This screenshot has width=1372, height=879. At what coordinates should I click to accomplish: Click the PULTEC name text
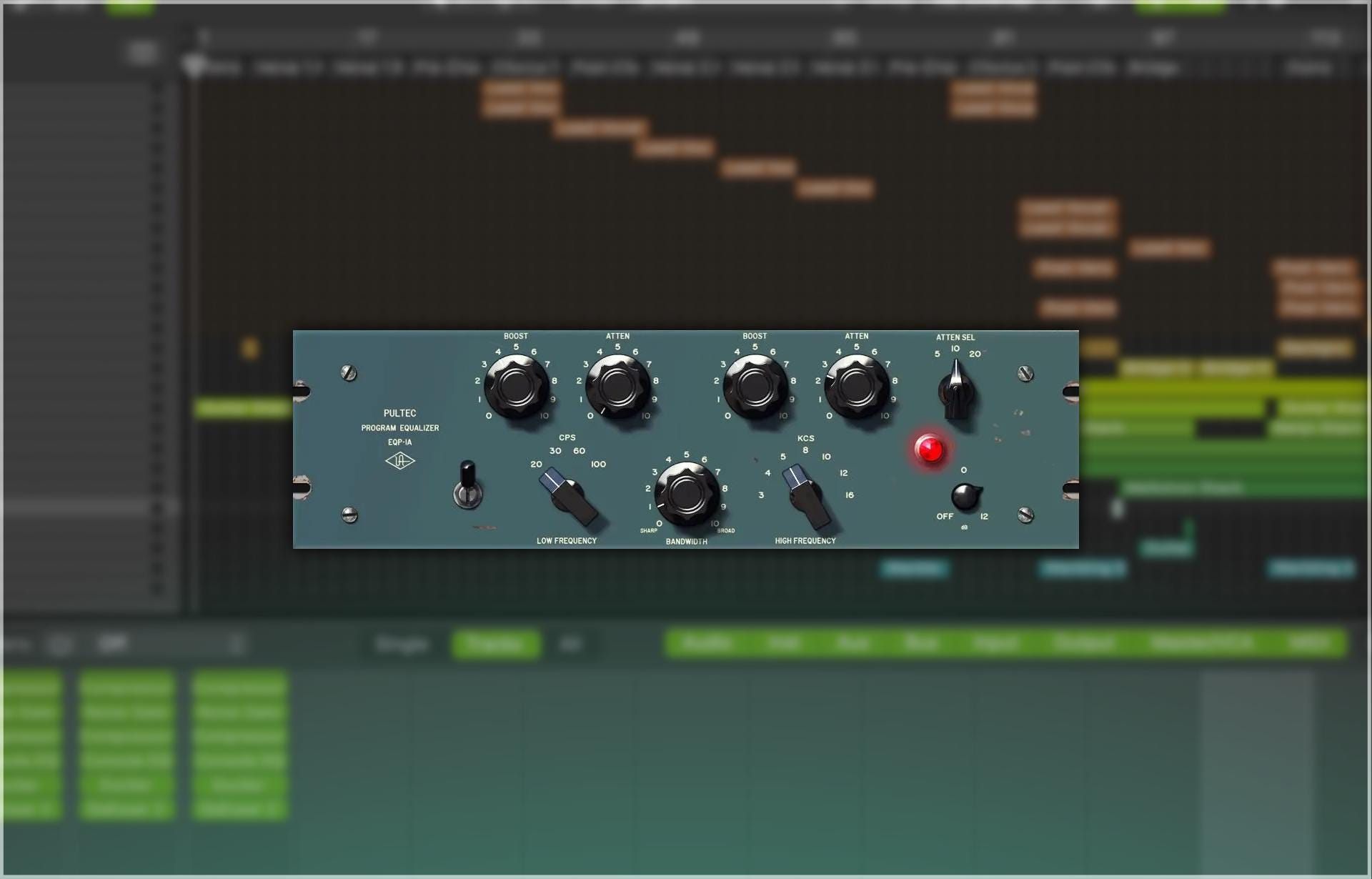click(x=399, y=413)
